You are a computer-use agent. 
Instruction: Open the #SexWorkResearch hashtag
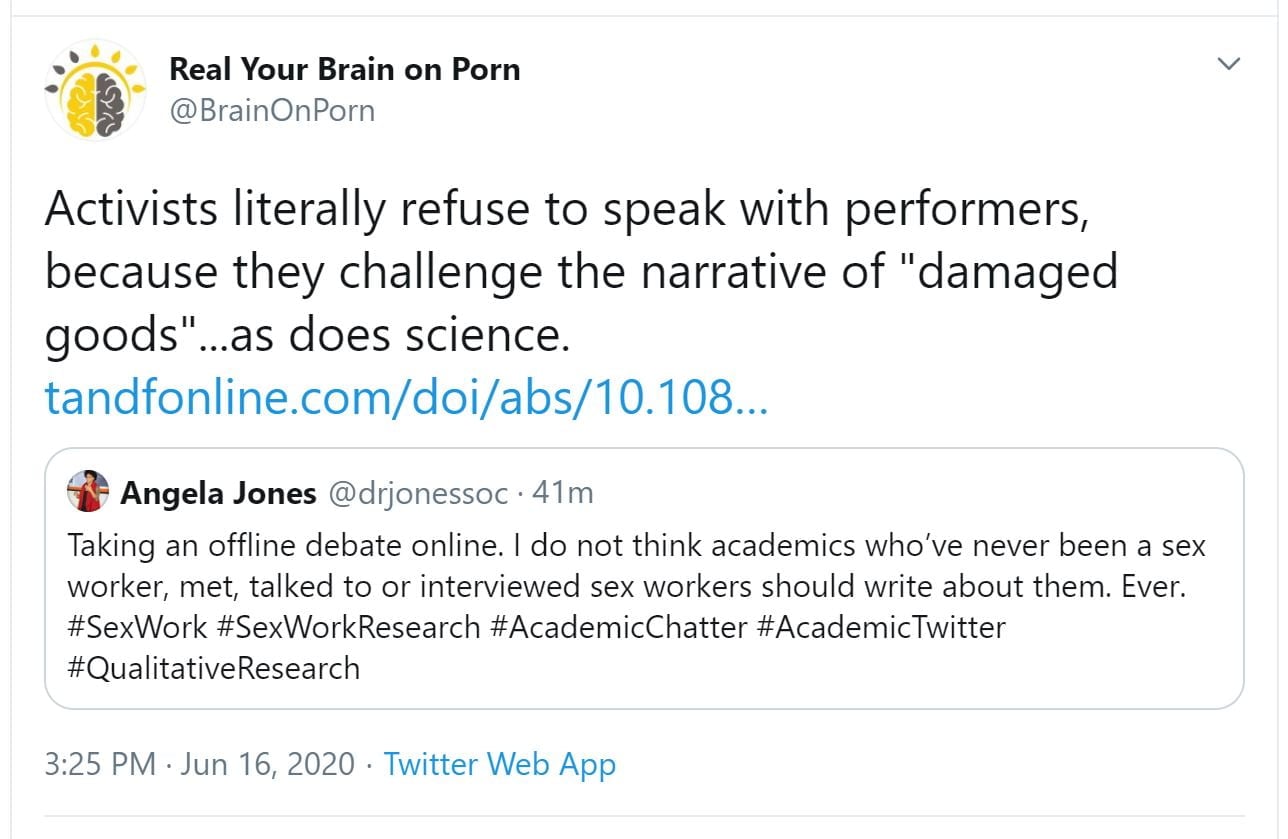click(348, 627)
